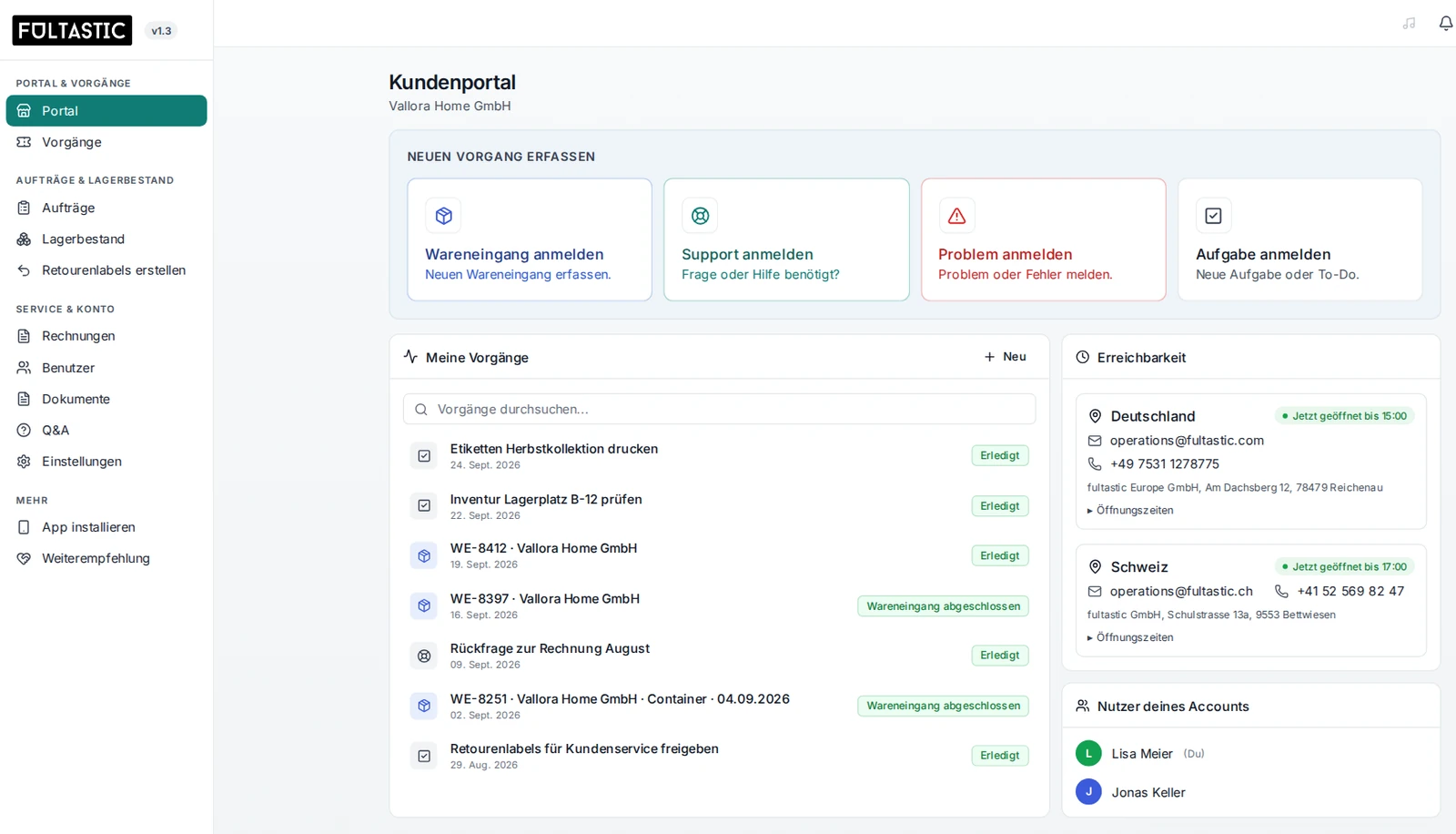The height and width of the screenshot is (834, 1456).
Task: Click the Wareneingang box icon in card
Action: 443,216
